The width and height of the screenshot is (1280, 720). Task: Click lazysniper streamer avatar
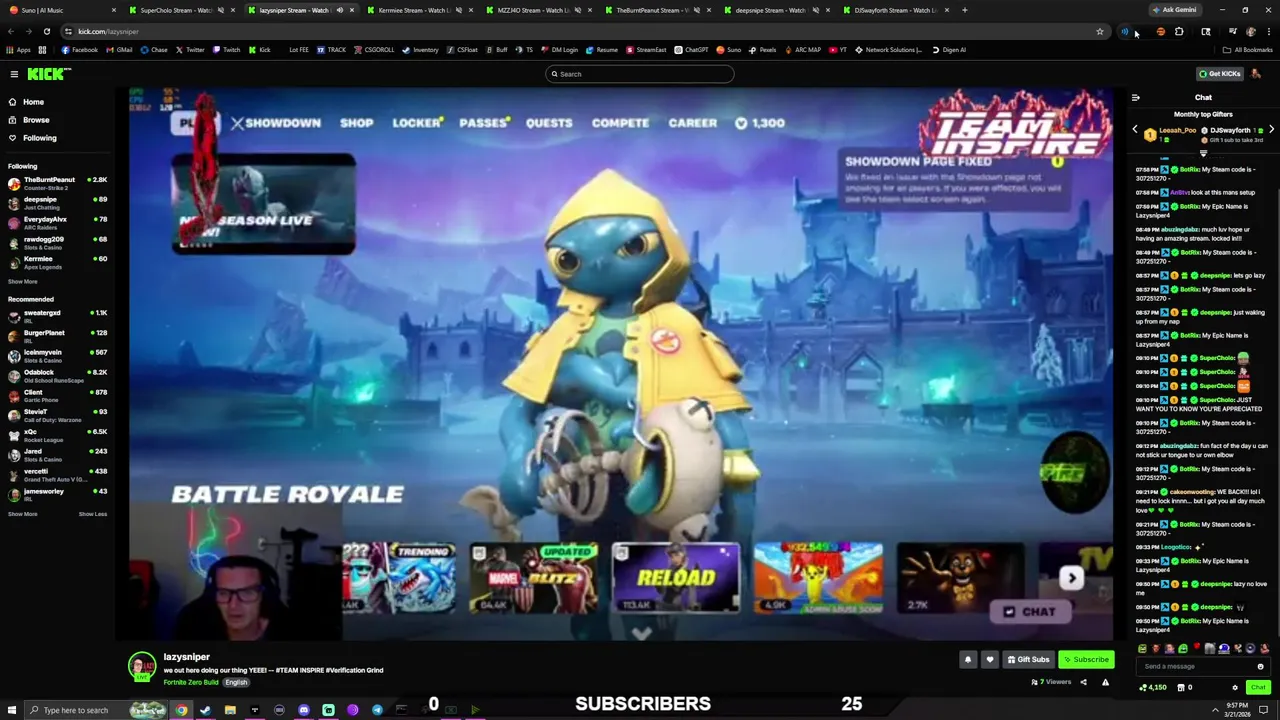point(142,666)
